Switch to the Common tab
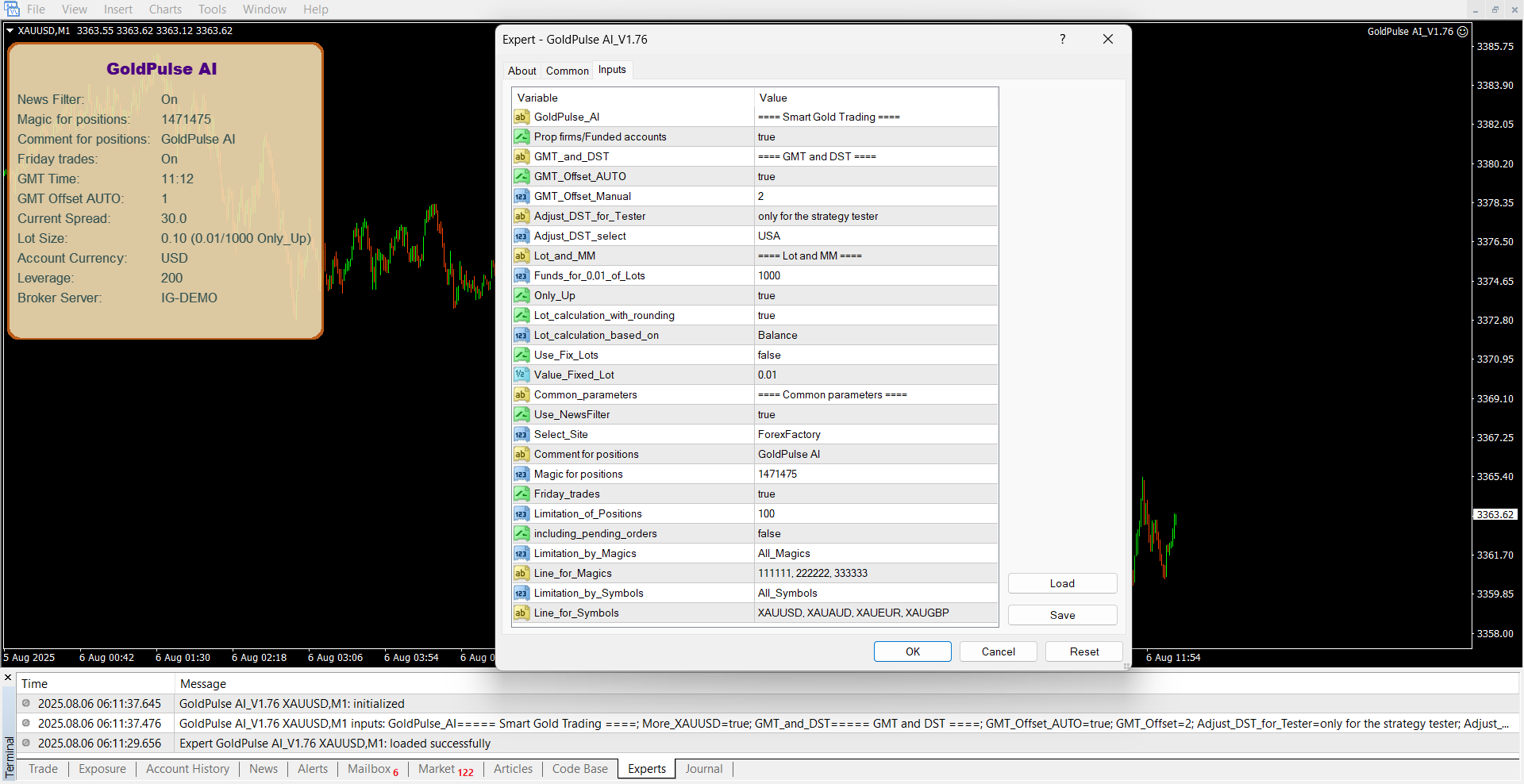This screenshot has width=1524, height=784. pos(567,71)
